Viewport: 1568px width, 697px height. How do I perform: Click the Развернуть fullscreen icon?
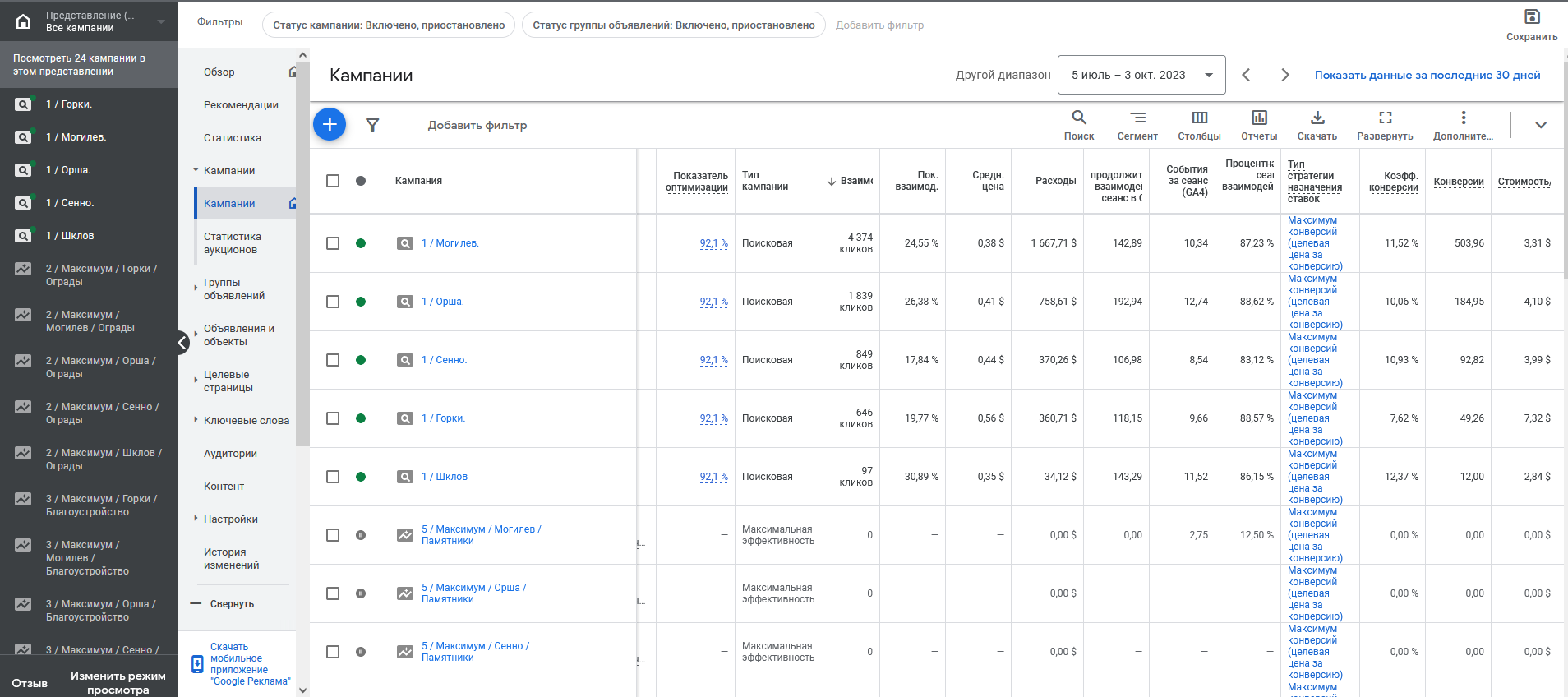tap(1386, 118)
